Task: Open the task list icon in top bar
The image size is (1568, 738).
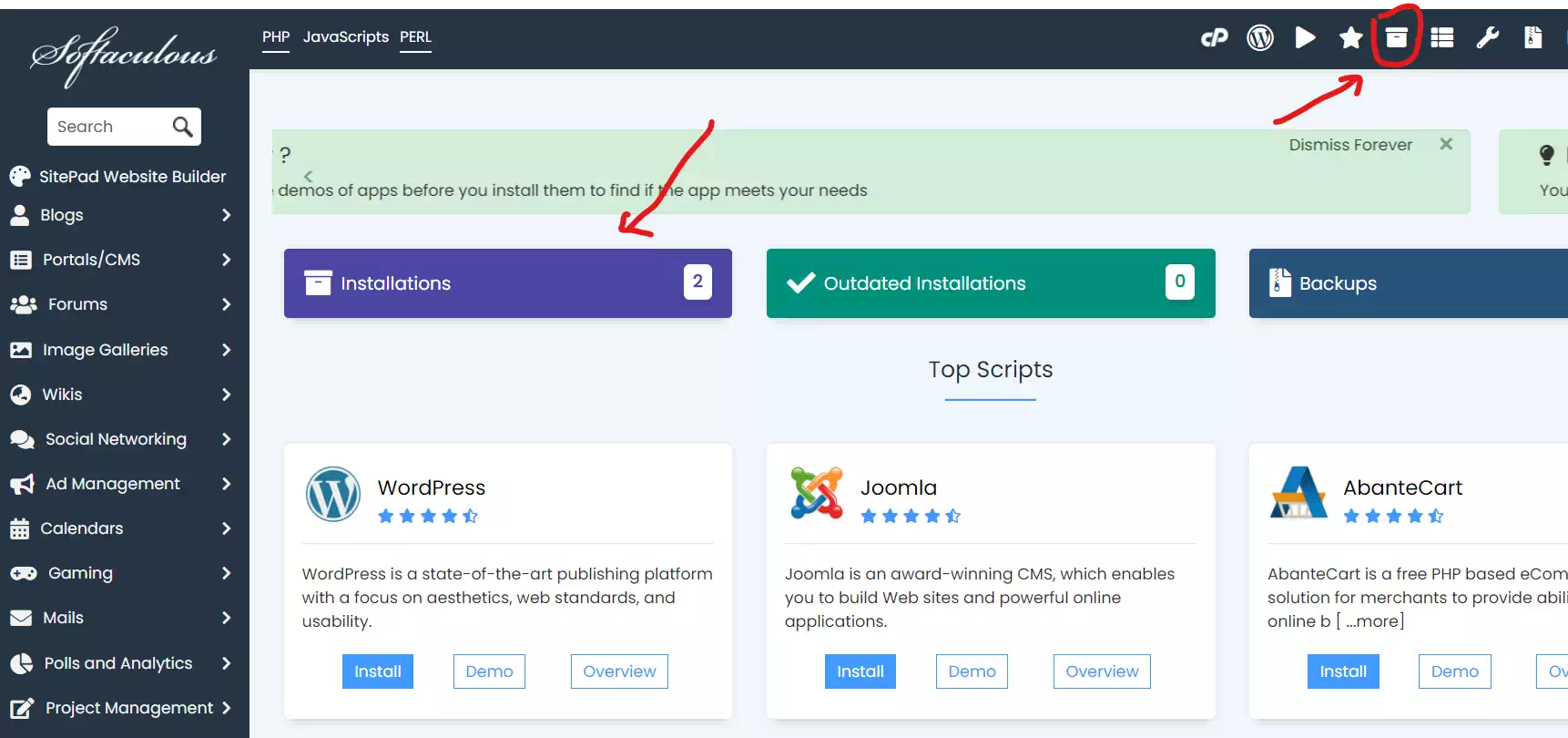Action: (1442, 37)
